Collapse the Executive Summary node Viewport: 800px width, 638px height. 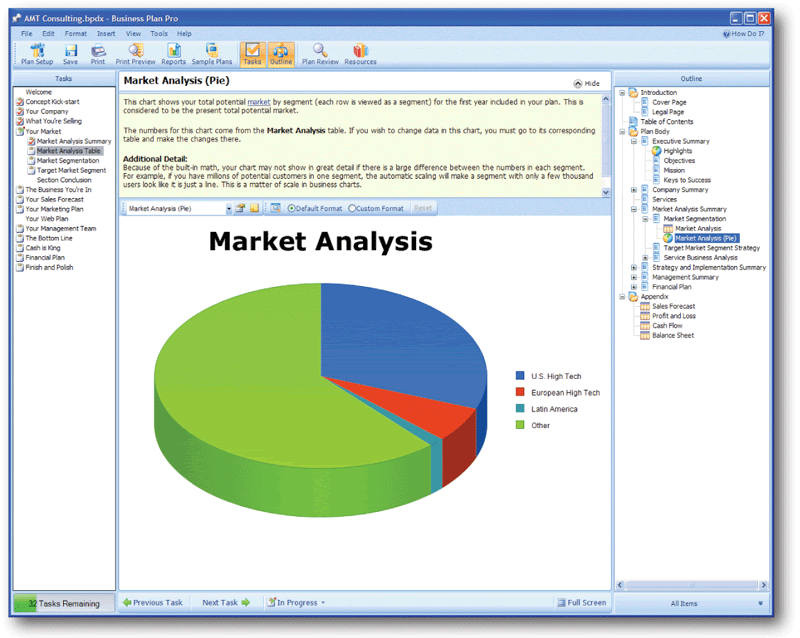pos(634,141)
